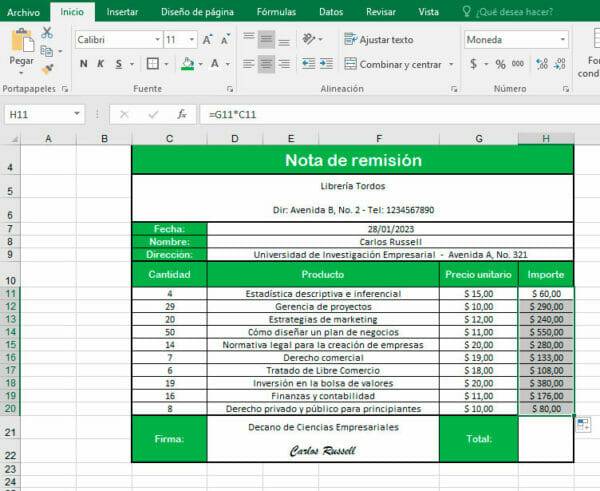The width and height of the screenshot is (600, 491).
Task: Decrease the indent
Action: (x=308, y=64)
